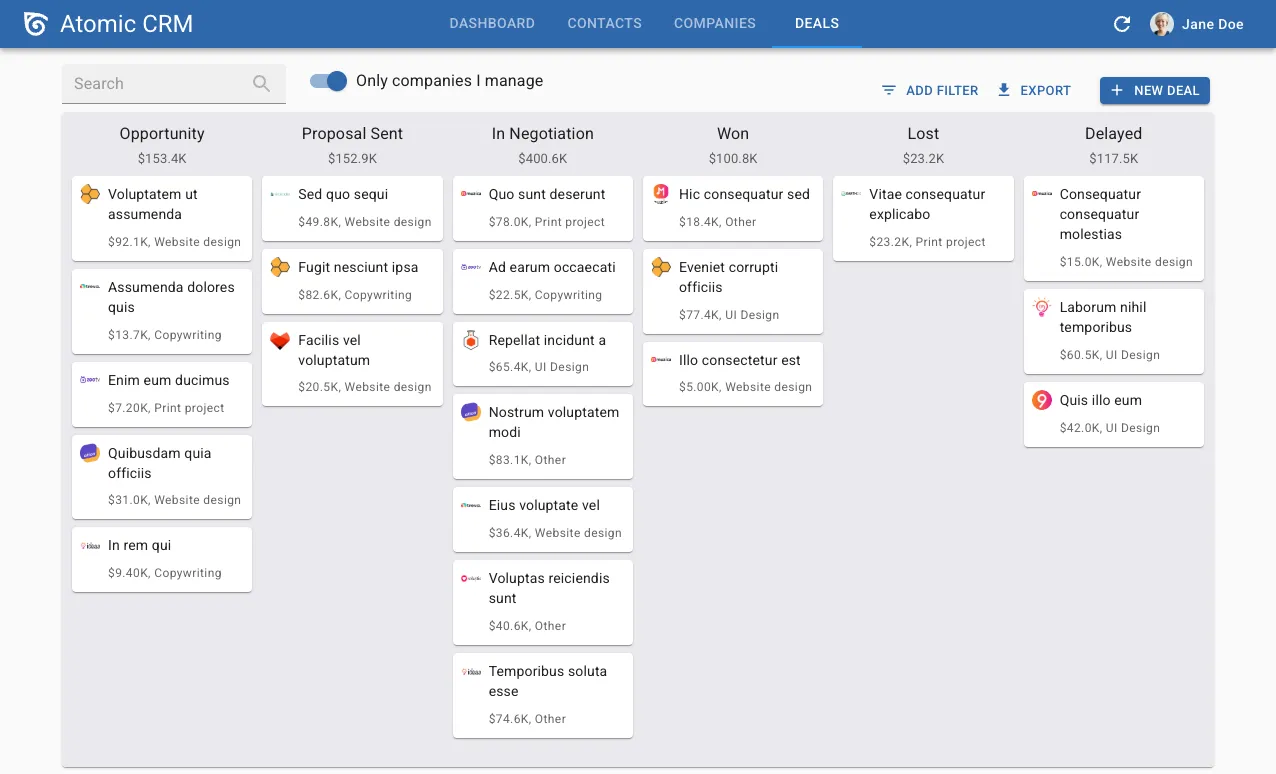The height and width of the screenshot is (774, 1276).
Task: Export deals using the EXPORT link
Action: coord(1044,89)
